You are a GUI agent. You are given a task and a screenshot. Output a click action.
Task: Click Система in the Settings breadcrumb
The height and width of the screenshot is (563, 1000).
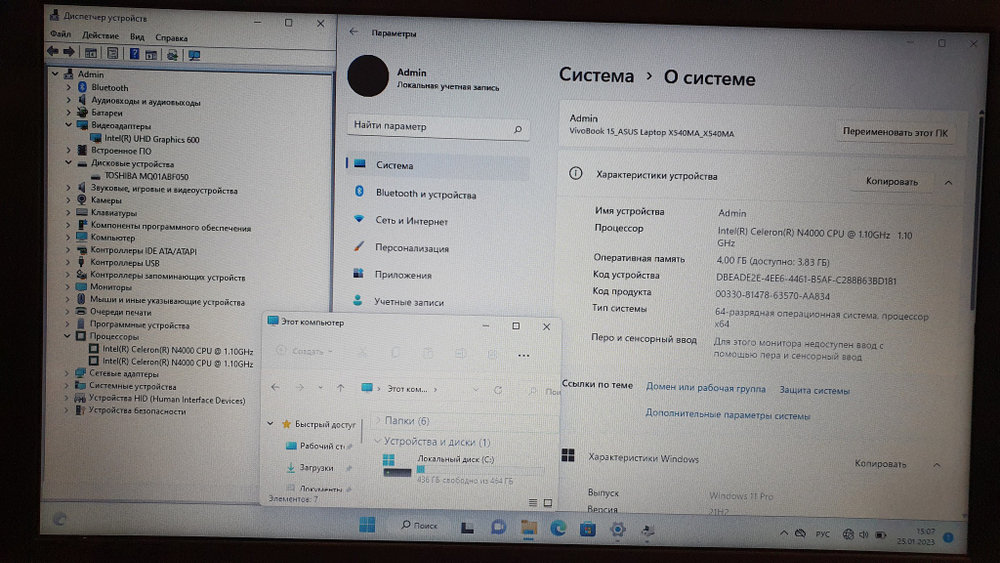(596, 75)
